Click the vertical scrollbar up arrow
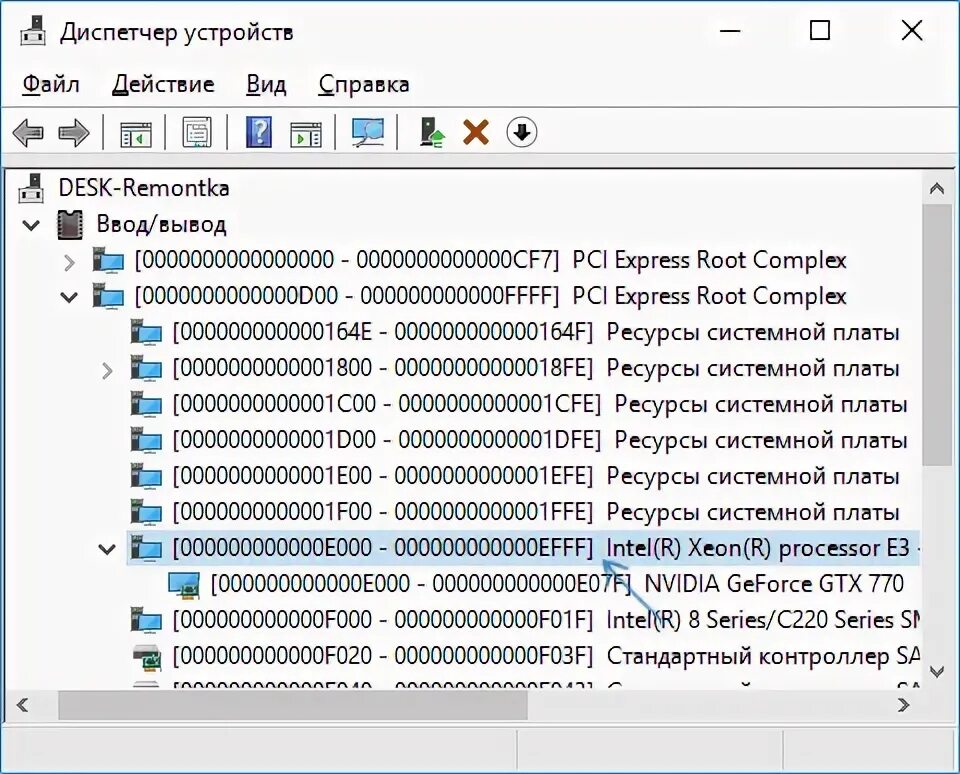The image size is (960, 774). tap(937, 189)
